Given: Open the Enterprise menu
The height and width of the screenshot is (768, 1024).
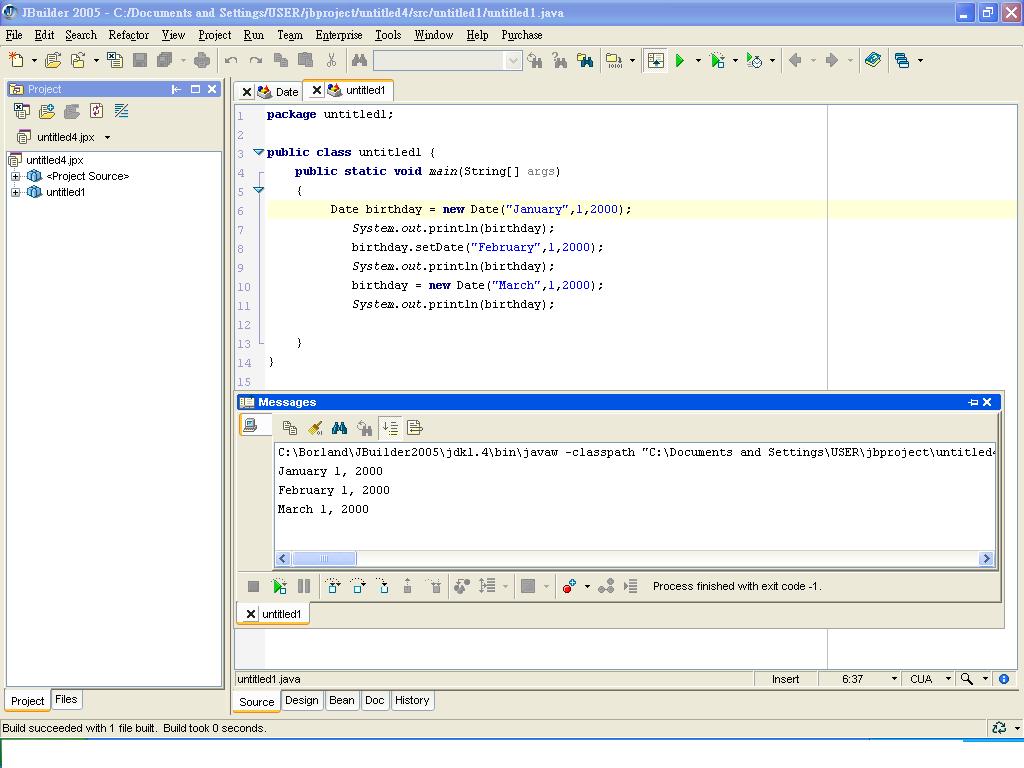Looking at the screenshot, I should coord(339,35).
